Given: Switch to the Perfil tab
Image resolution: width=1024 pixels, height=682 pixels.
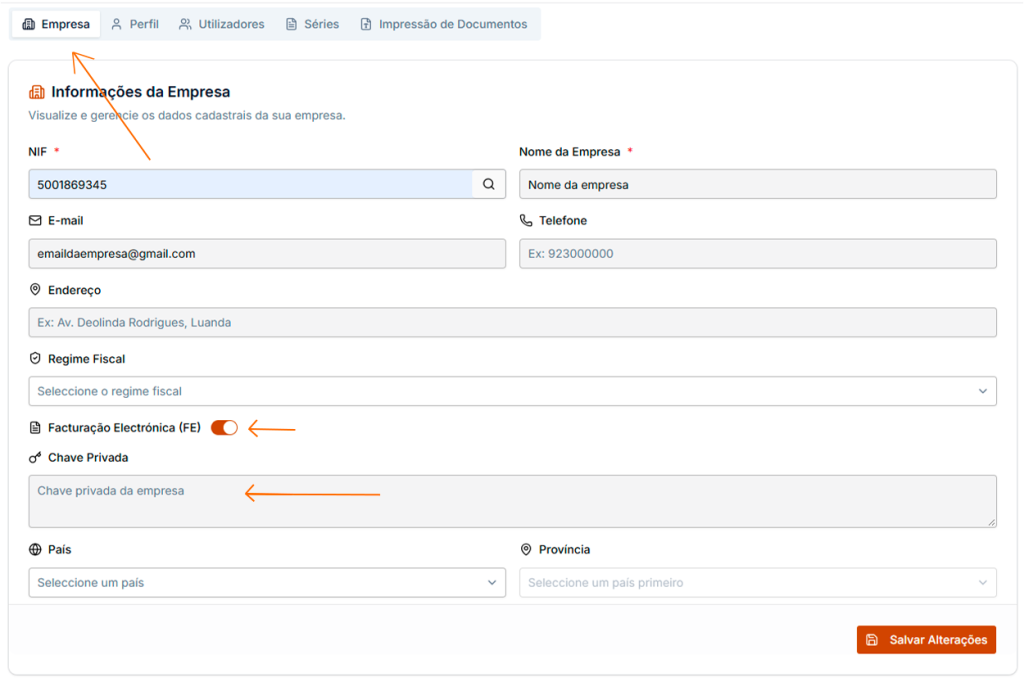Looking at the screenshot, I should click(x=135, y=24).
